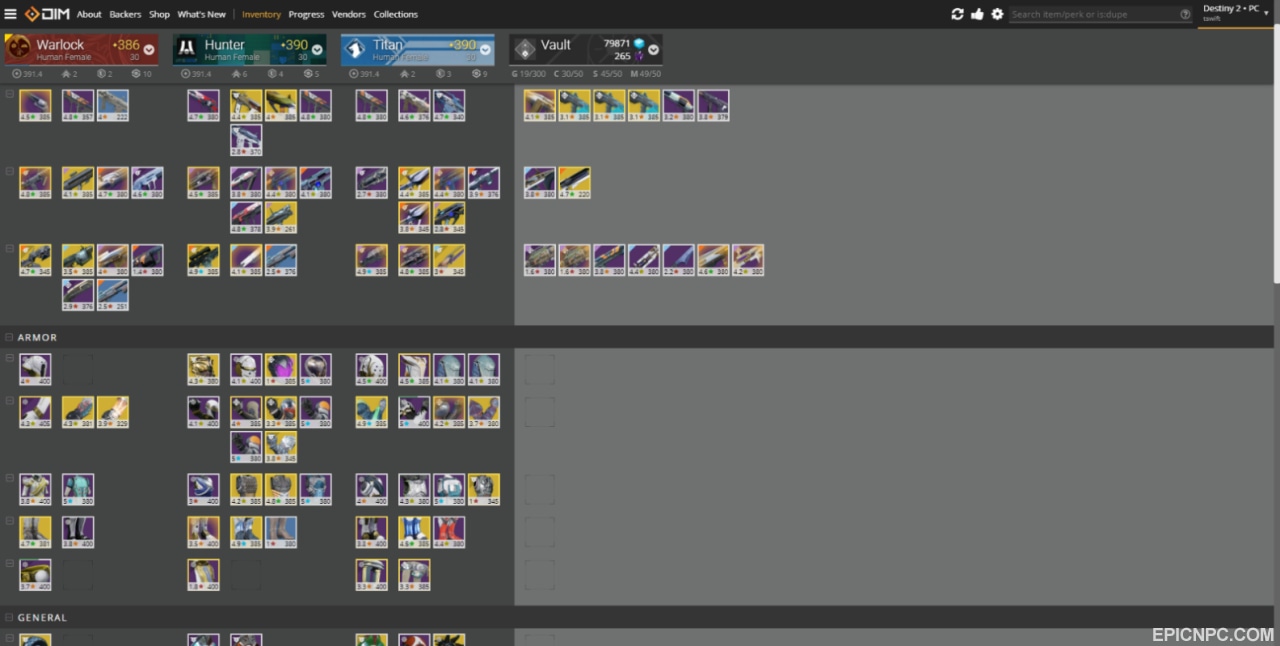Open settings gear icon in header
Image resolution: width=1280 pixels, height=646 pixels.
[997, 14]
